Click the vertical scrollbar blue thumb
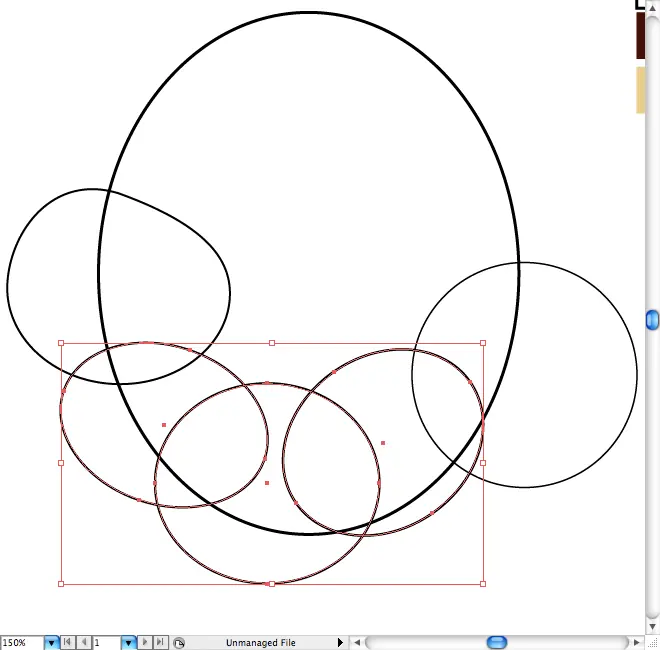 (652, 320)
